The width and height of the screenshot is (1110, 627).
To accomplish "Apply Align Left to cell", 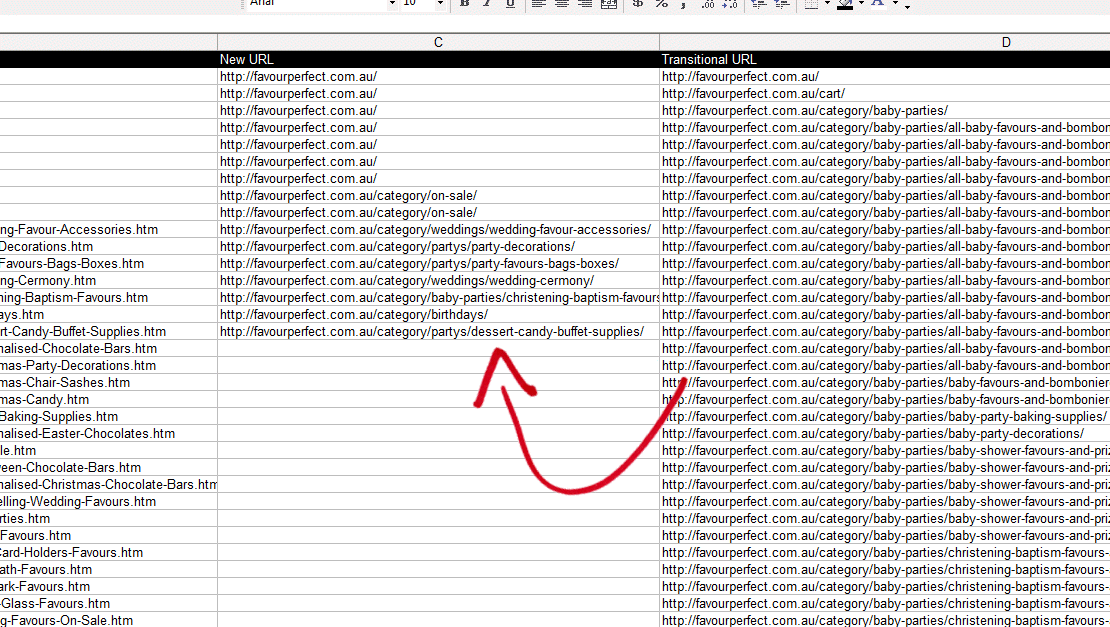I will coord(539,4).
